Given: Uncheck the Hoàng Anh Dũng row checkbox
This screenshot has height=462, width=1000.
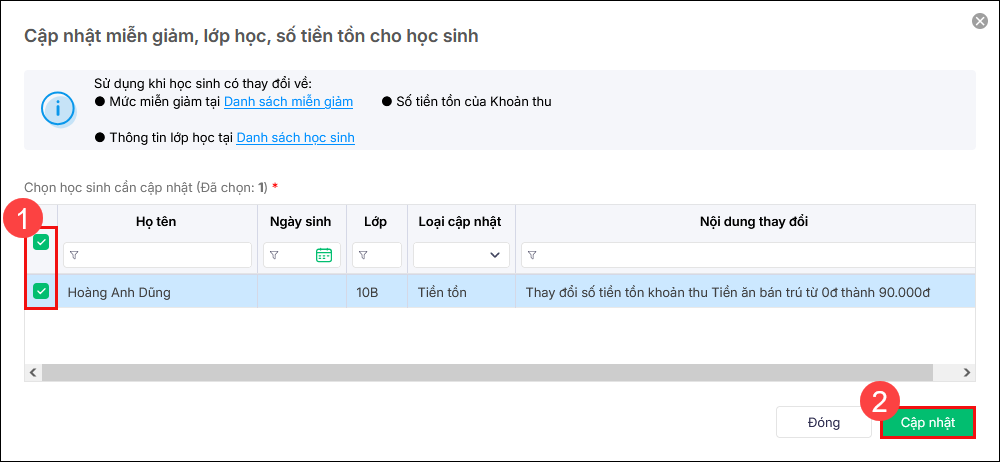Looking at the screenshot, I should click(x=41, y=291).
